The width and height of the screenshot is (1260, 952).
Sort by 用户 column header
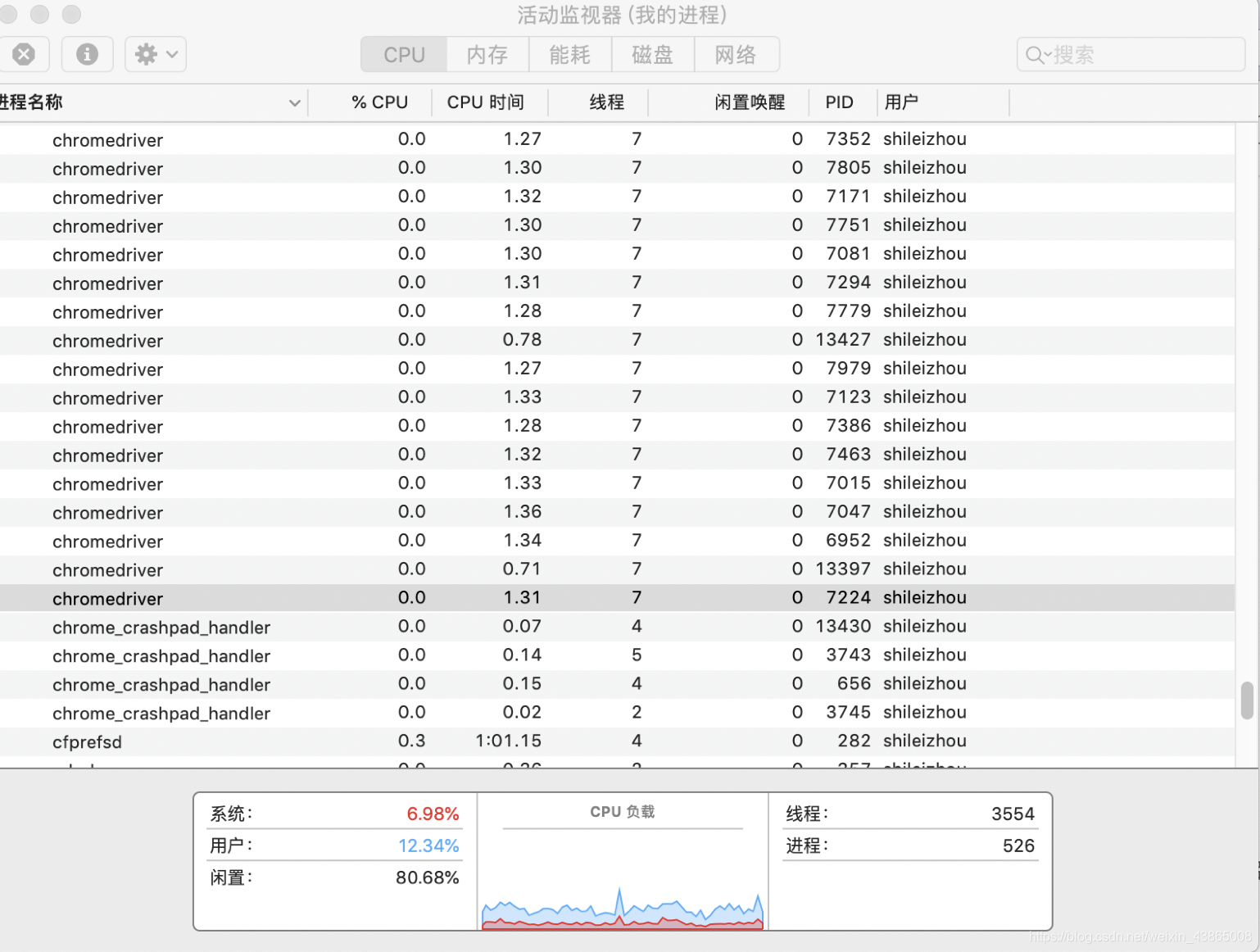coord(901,102)
